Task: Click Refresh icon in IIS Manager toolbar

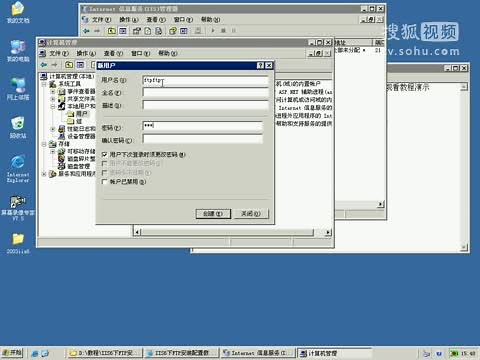Action: (148, 31)
